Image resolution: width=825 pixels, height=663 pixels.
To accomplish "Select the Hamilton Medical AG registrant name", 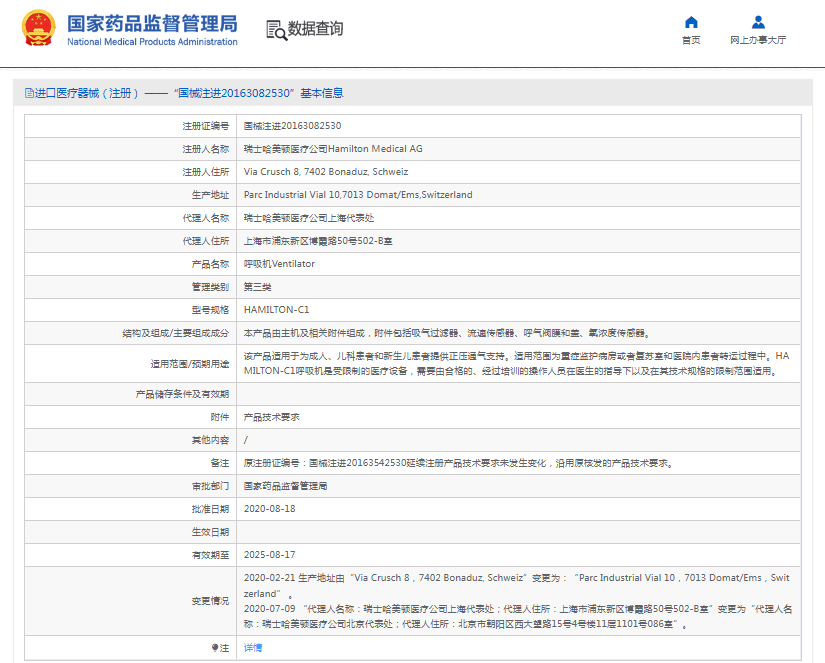I will [333, 149].
